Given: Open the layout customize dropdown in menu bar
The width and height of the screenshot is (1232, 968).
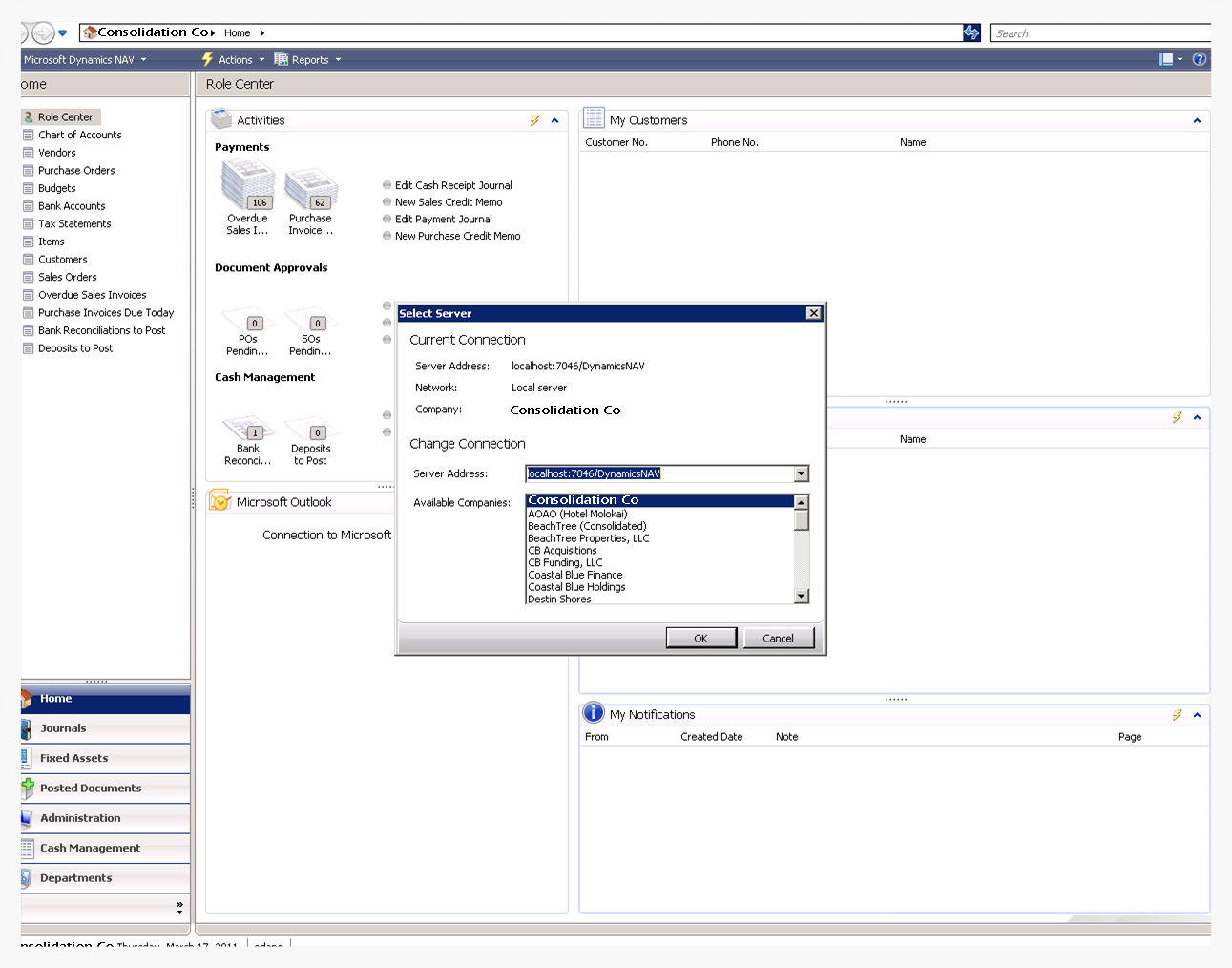Looking at the screenshot, I should 1171,59.
